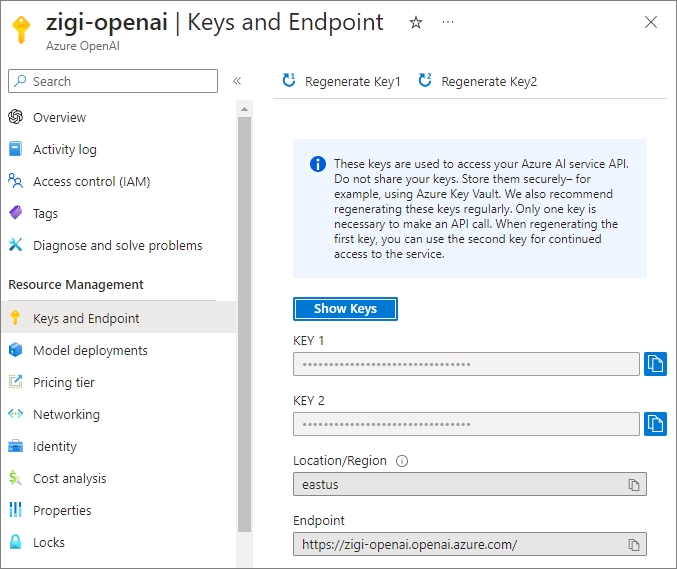
Task: Click the large yellow key header icon
Action: click(21, 29)
